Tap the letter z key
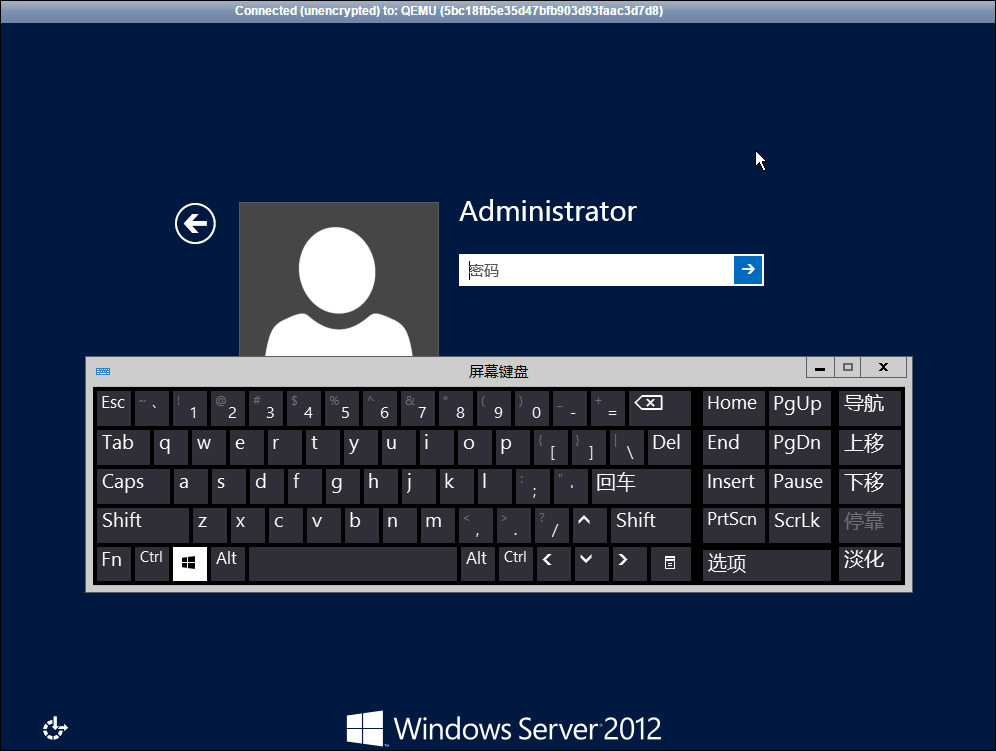This screenshot has height=751, width=996. click(209, 525)
